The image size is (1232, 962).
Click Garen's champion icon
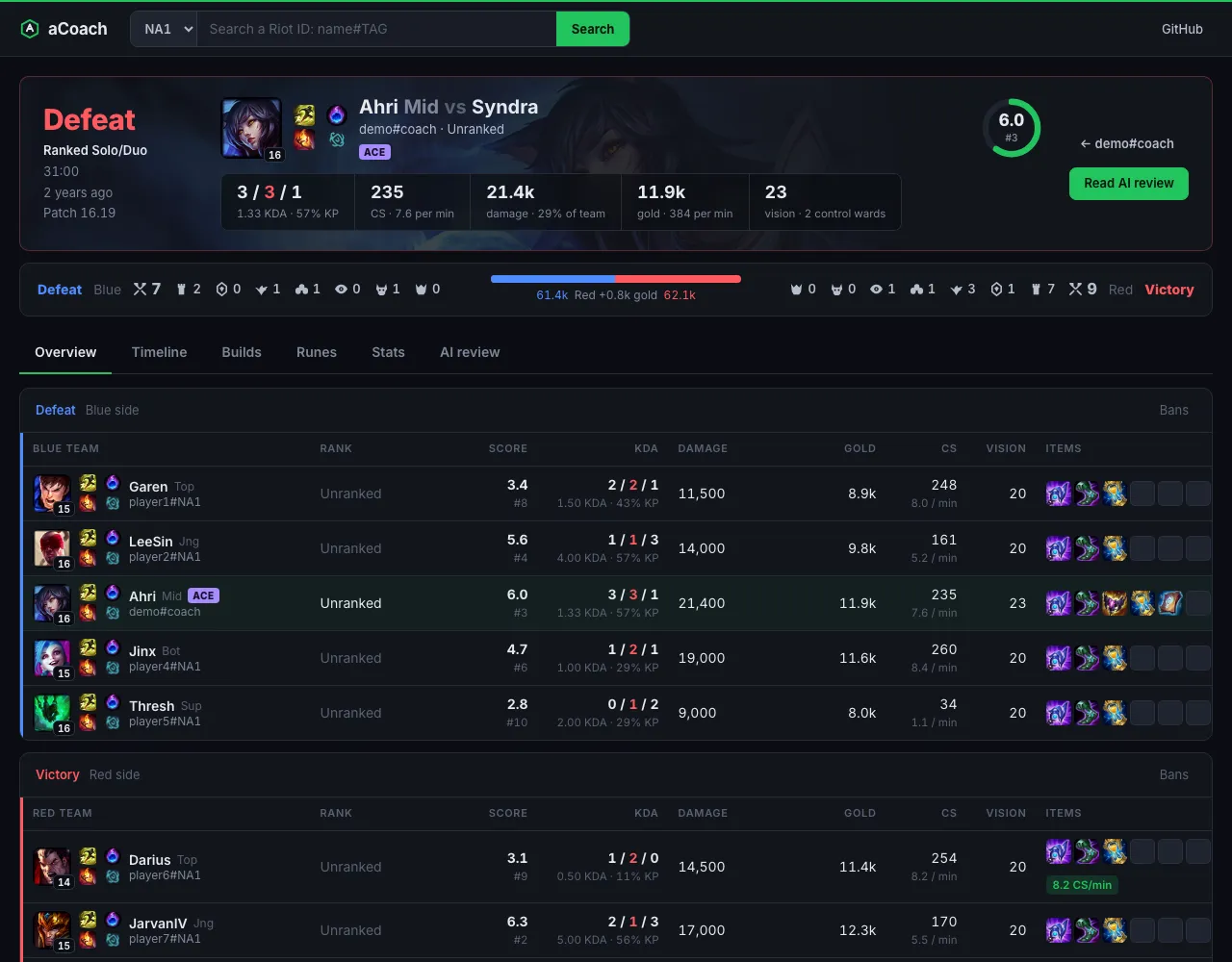(x=52, y=494)
